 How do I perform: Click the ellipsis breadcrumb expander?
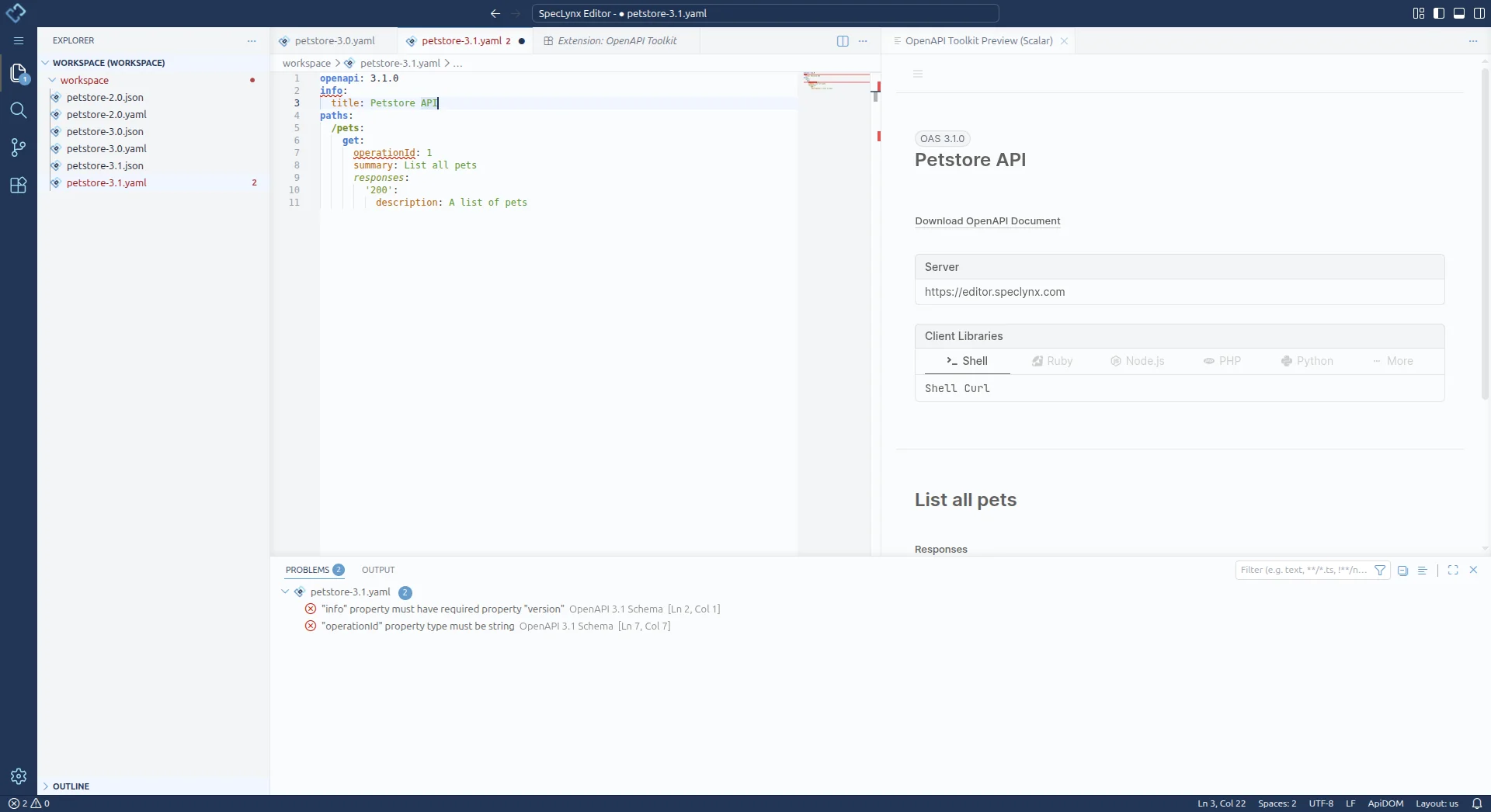click(x=458, y=64)
